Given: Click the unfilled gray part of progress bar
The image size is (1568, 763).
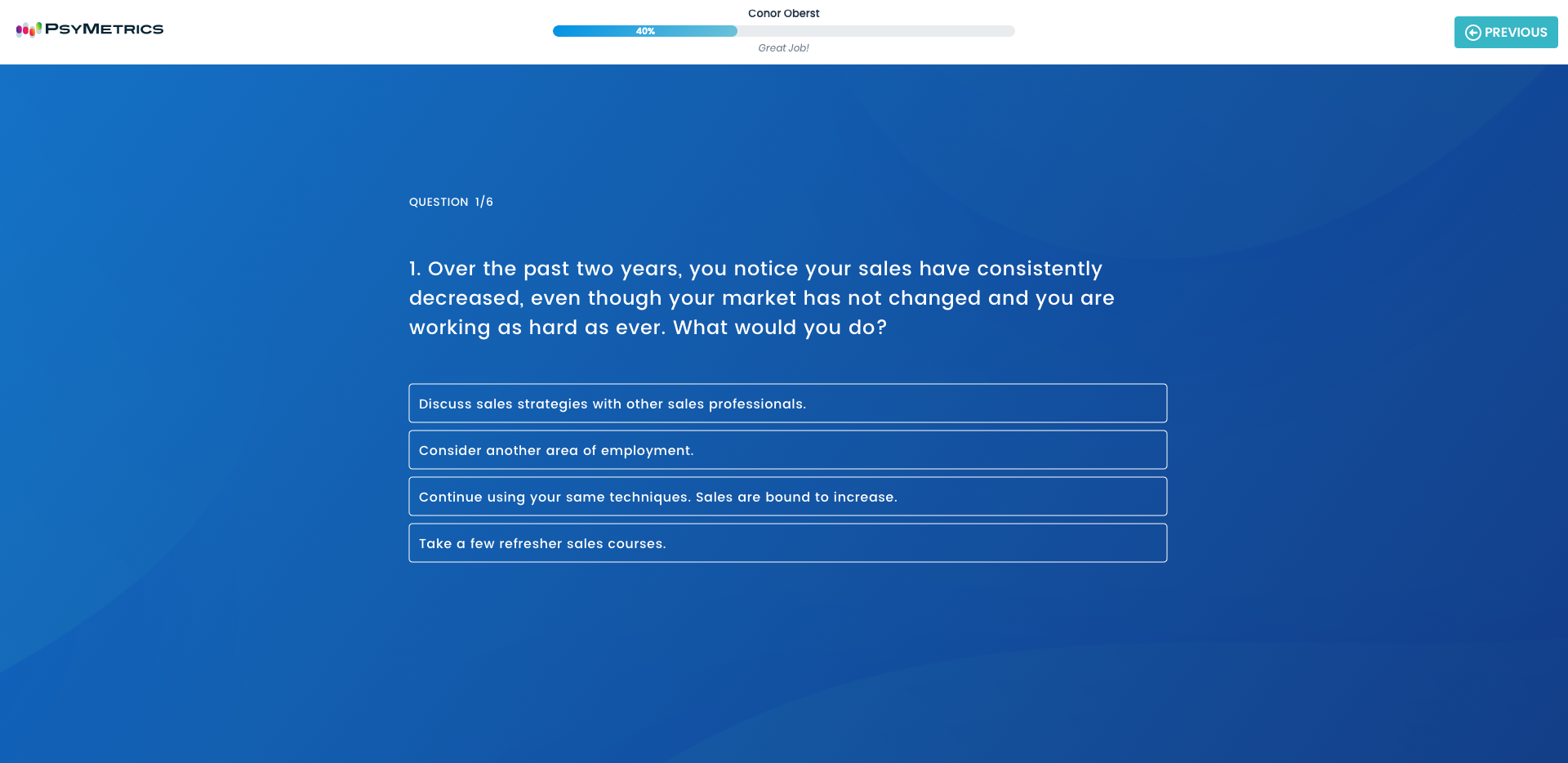Looking at the screenshot, I should (x=874, y=31).
